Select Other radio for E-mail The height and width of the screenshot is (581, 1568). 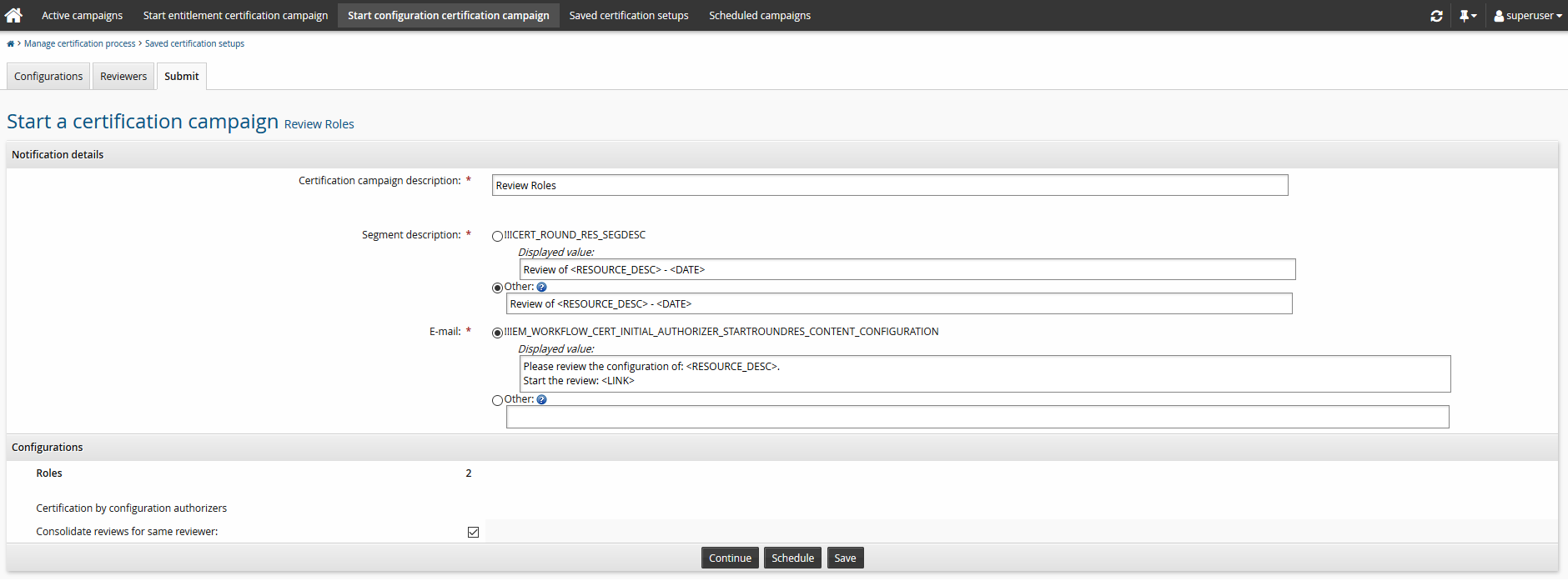(498, 401)
